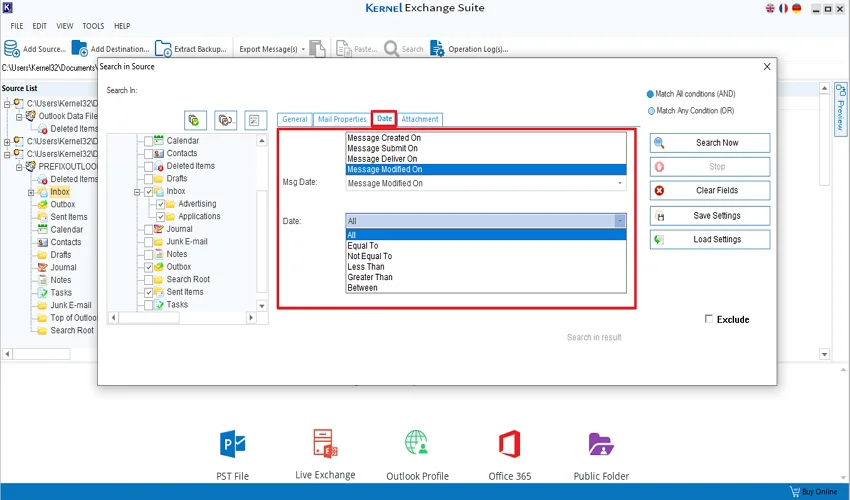850x500 pixels.
Task: Click the Tasks folder icon in Source List
Action: pos(43,293)
